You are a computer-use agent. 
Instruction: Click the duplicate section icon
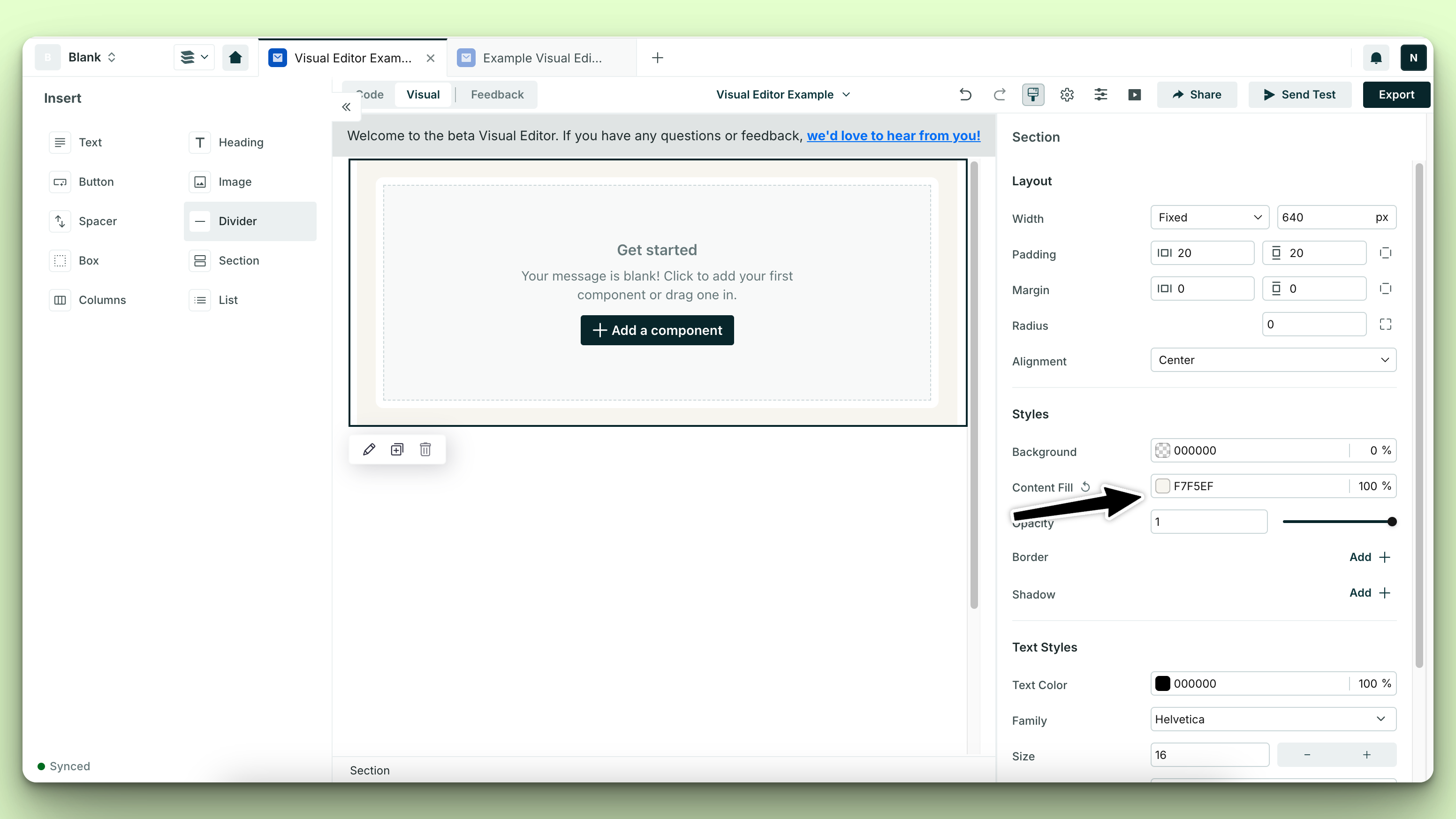tap(397, 449)
